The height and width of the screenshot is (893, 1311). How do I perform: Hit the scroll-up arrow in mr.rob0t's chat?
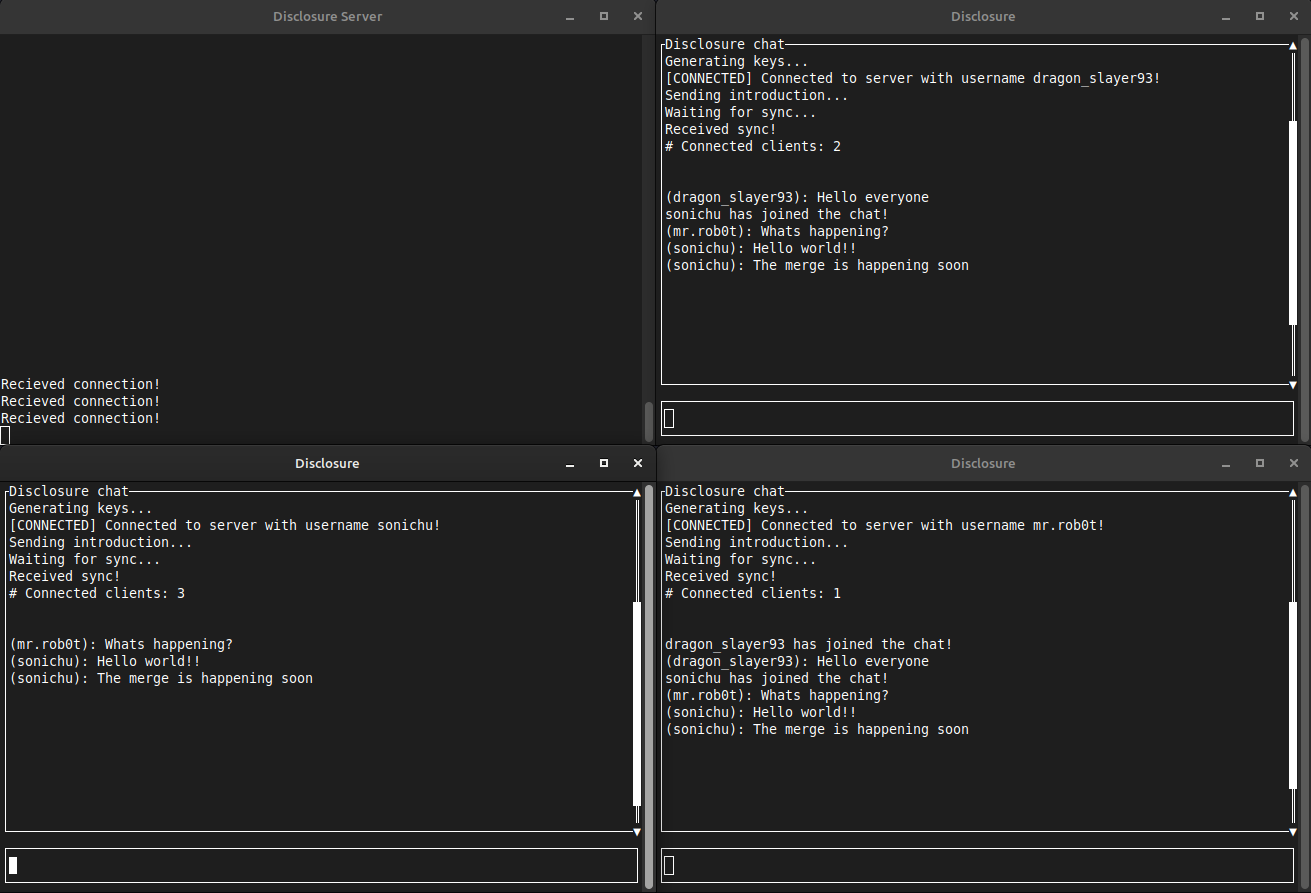1293,492
